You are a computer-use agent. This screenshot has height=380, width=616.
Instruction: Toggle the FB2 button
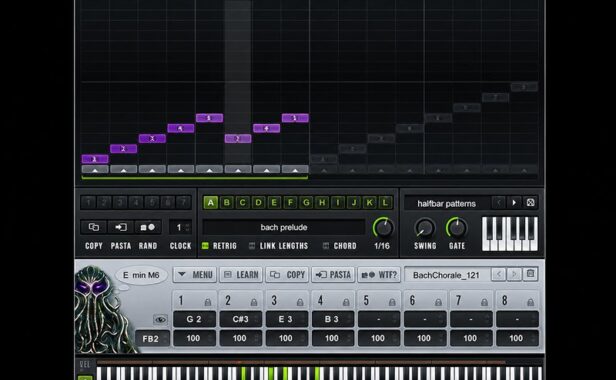click(x=152, y=338)
